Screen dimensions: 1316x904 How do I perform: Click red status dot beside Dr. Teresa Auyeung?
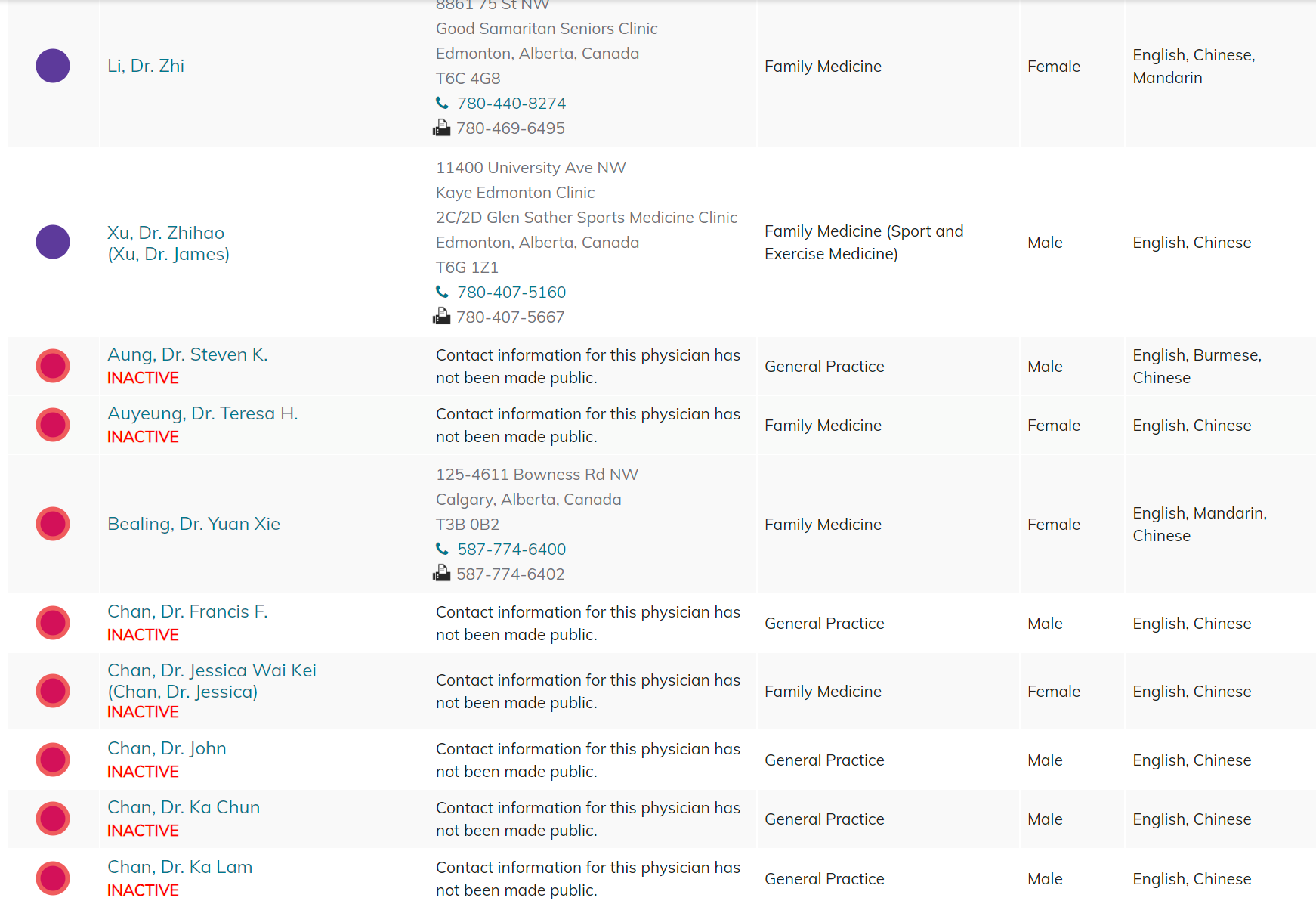tap(53, 425)
